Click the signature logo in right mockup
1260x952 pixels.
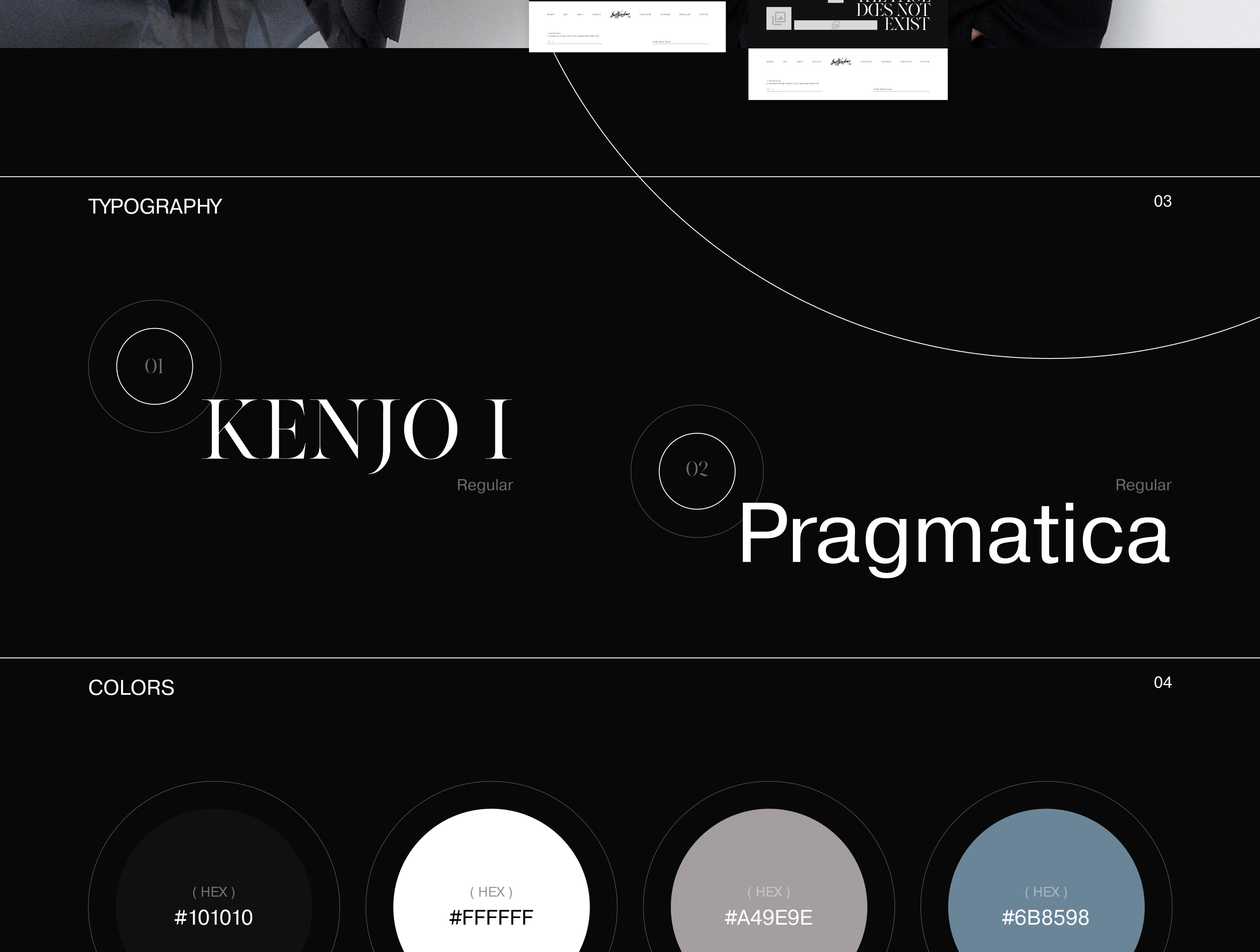coord(841,62)
